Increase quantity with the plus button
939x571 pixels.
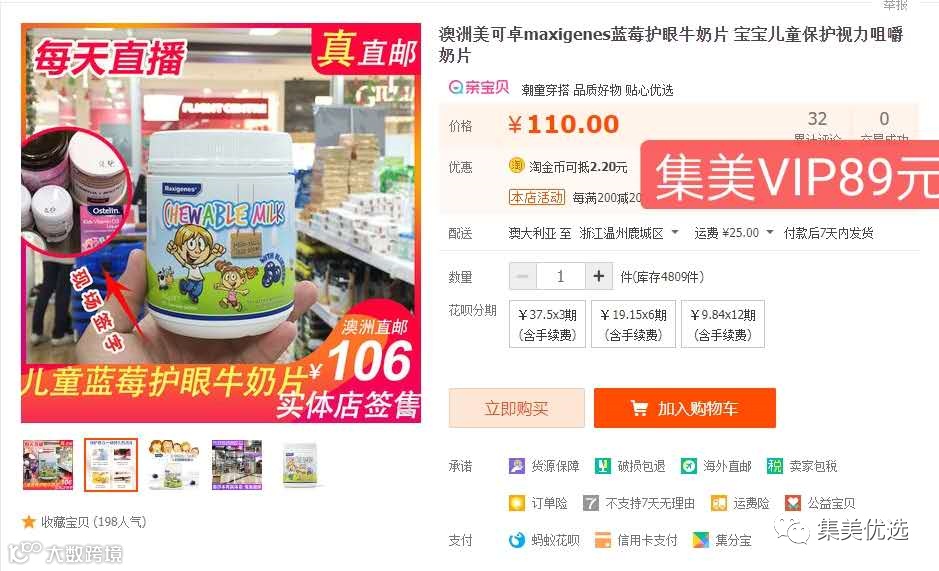tap(598, 276)
